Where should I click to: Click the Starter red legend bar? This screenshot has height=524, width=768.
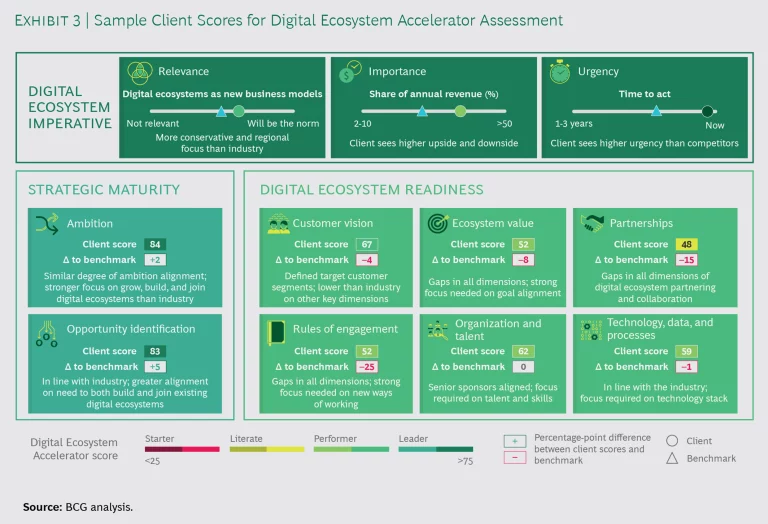182,450
